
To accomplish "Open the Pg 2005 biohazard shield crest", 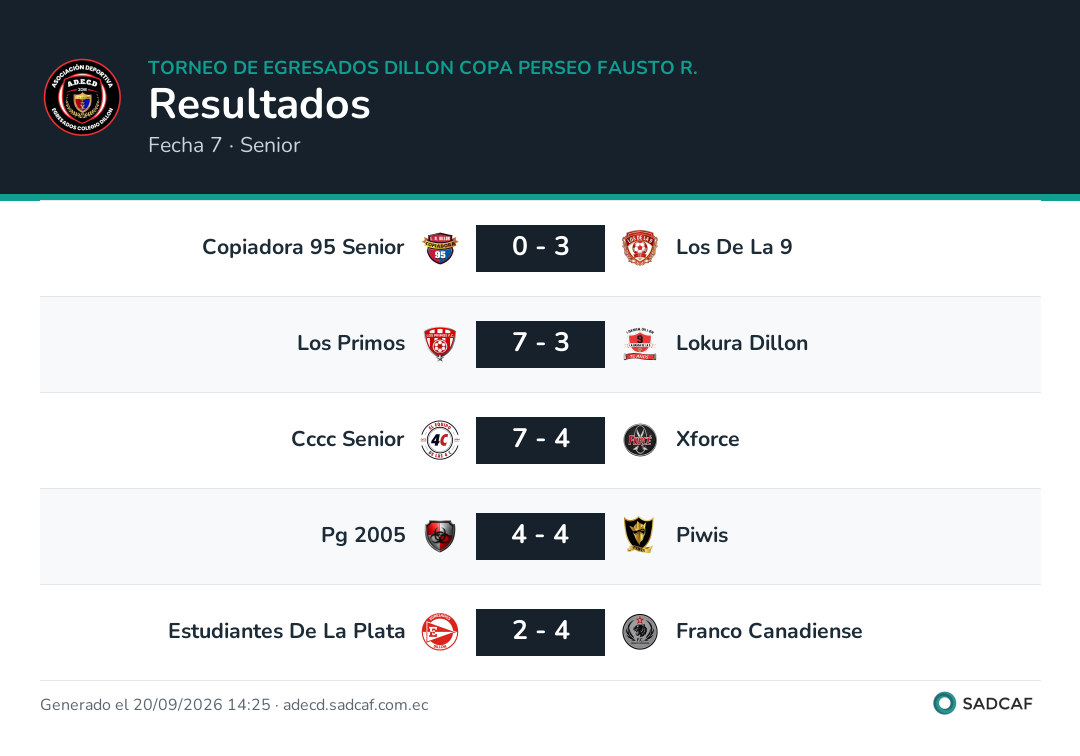I will (x=440, y=536).
